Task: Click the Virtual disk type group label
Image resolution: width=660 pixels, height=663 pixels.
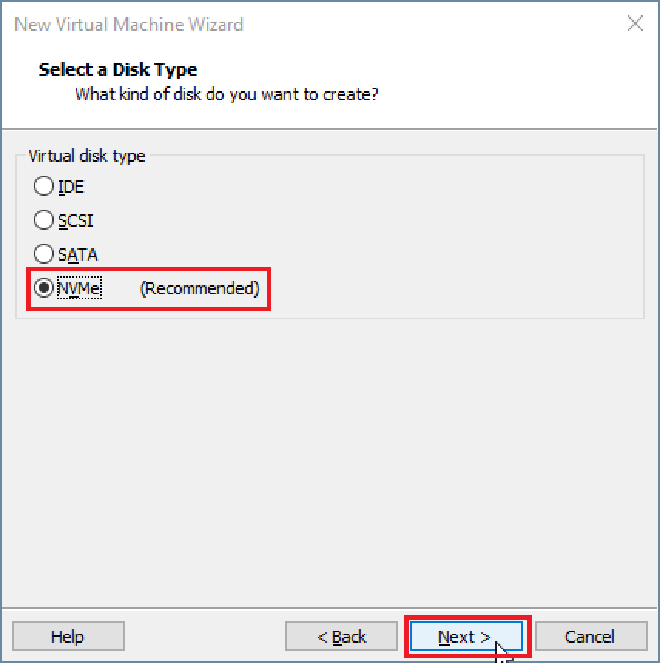Action: [87, 156]
